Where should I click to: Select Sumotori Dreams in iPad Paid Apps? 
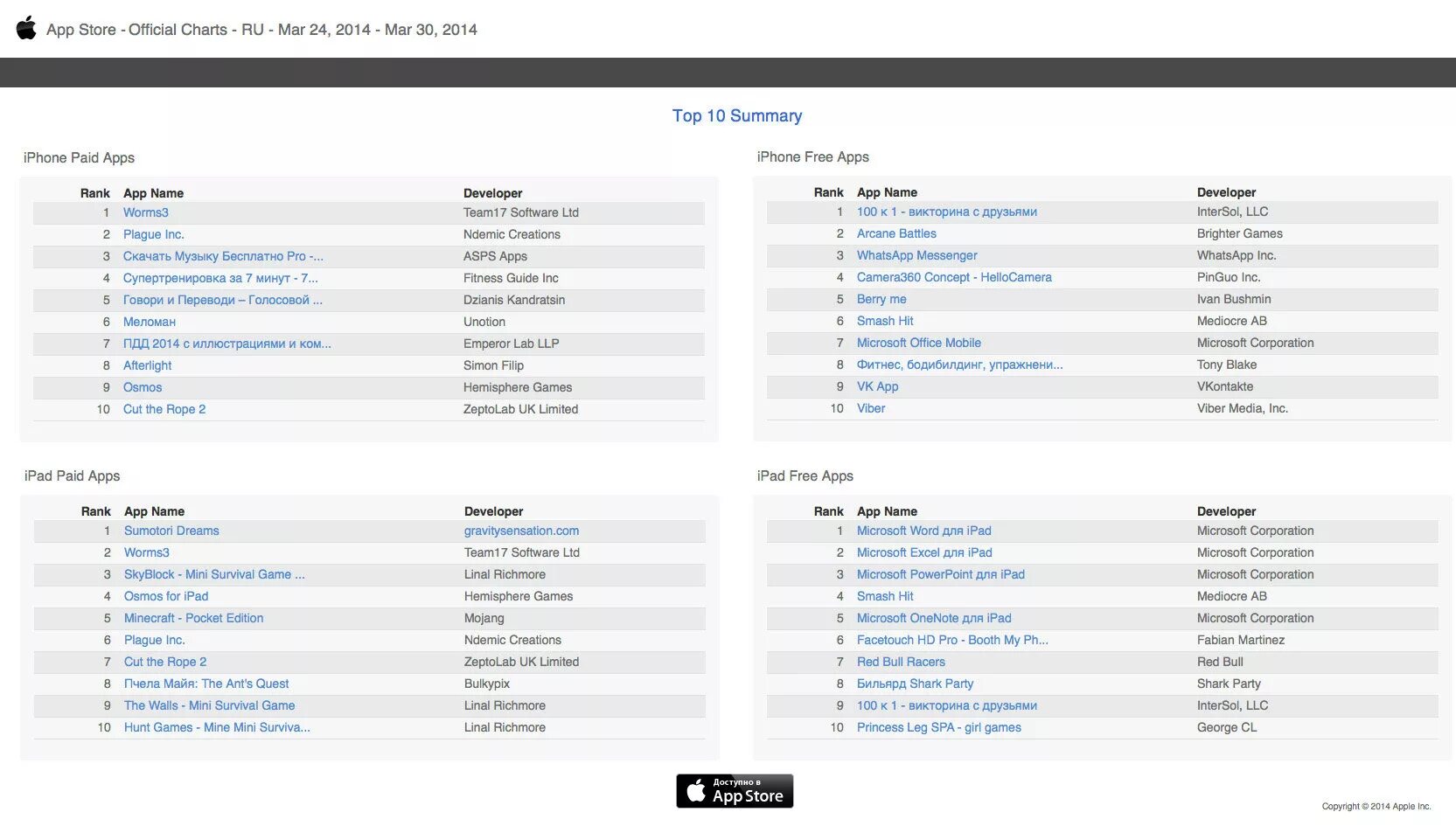point(171,530)
